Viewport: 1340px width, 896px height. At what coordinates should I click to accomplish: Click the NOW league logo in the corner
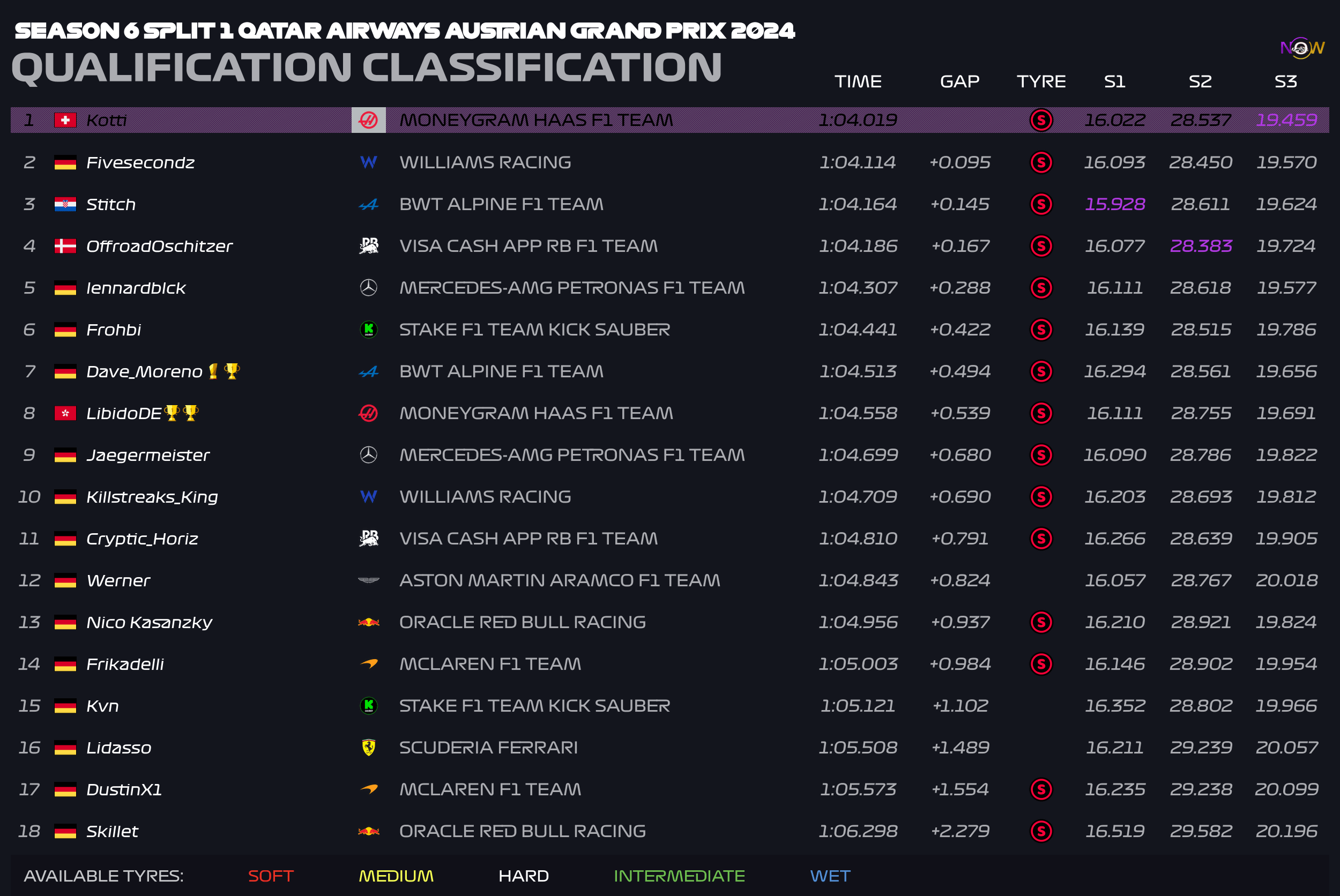[1302, 48]
